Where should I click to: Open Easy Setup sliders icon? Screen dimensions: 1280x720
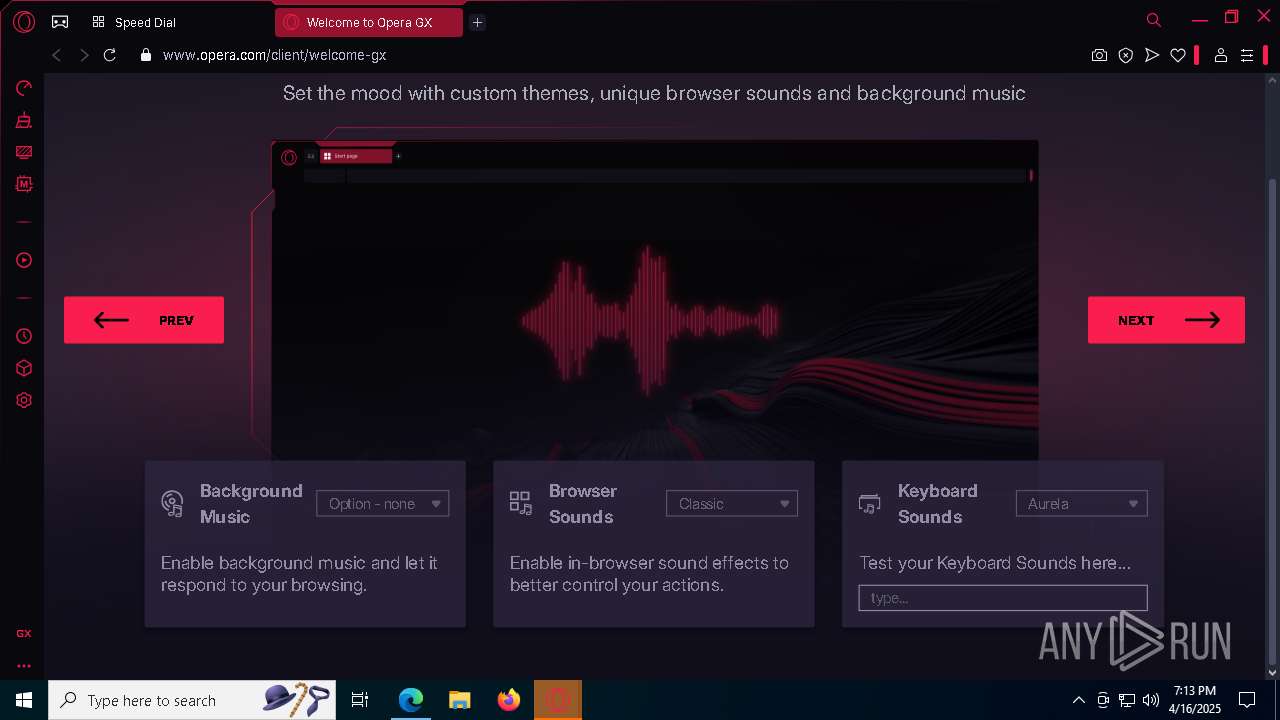pyautogui.click(x=1247, y=56)
